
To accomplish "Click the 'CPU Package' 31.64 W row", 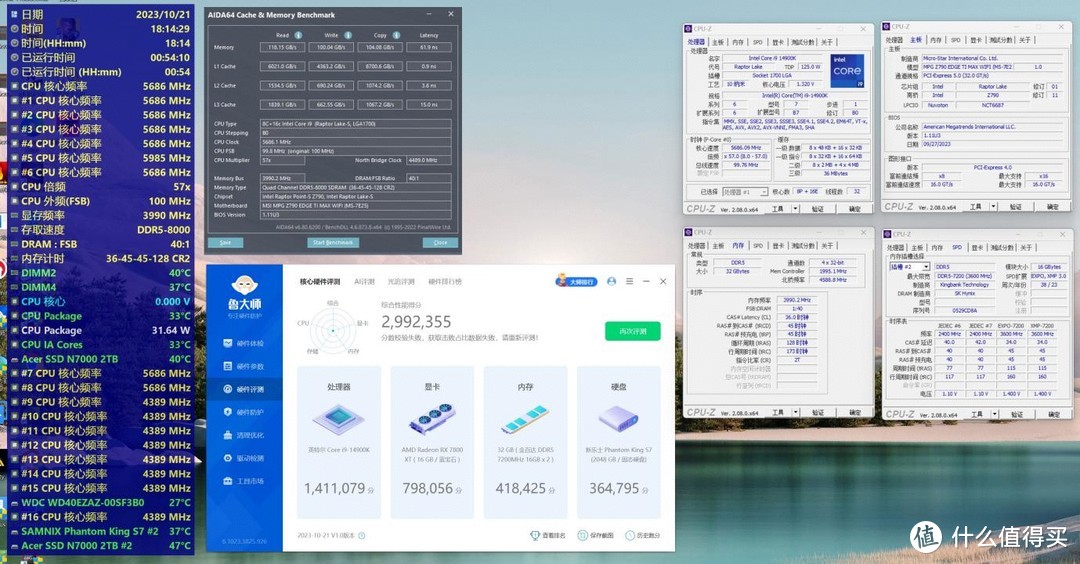I will 101,330.
